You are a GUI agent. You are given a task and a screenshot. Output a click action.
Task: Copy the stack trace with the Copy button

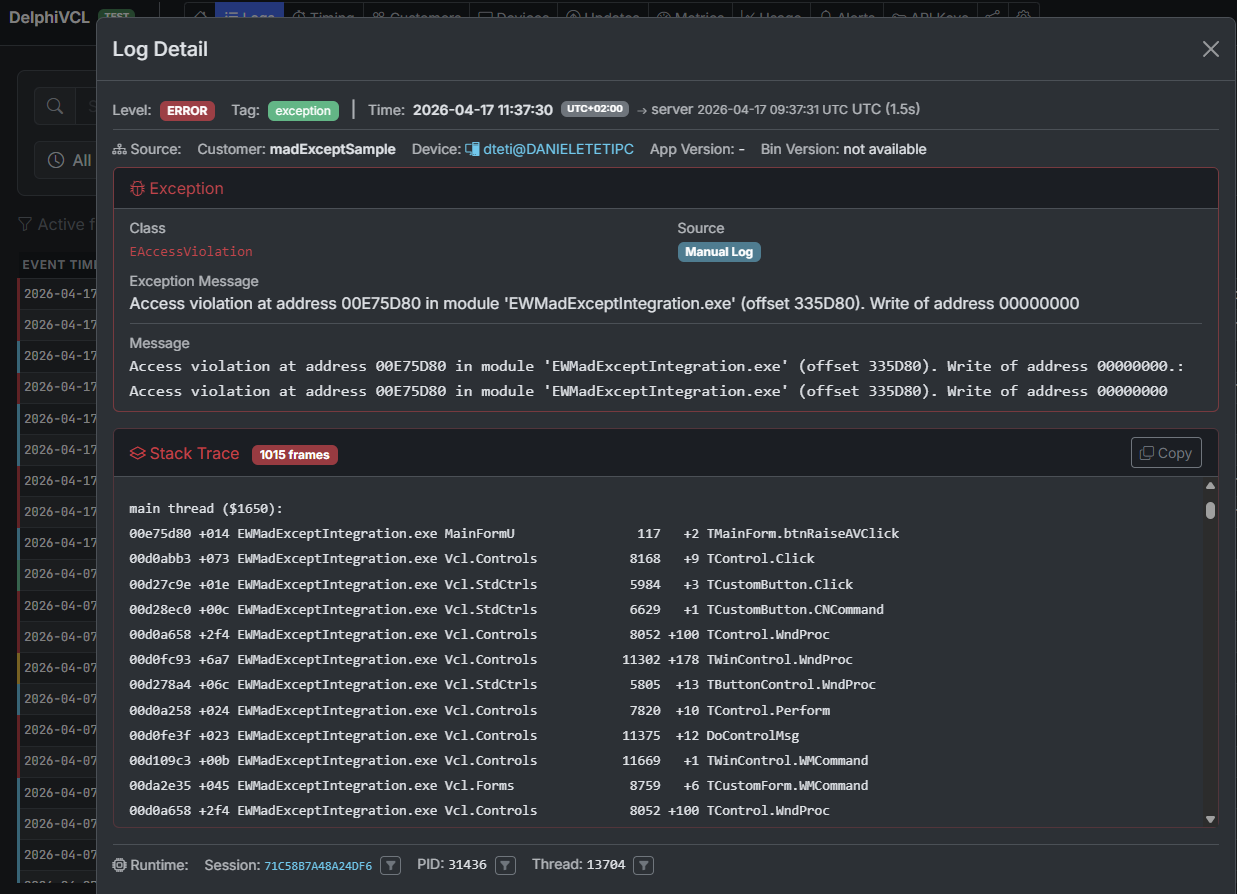tap(1165, 452)
